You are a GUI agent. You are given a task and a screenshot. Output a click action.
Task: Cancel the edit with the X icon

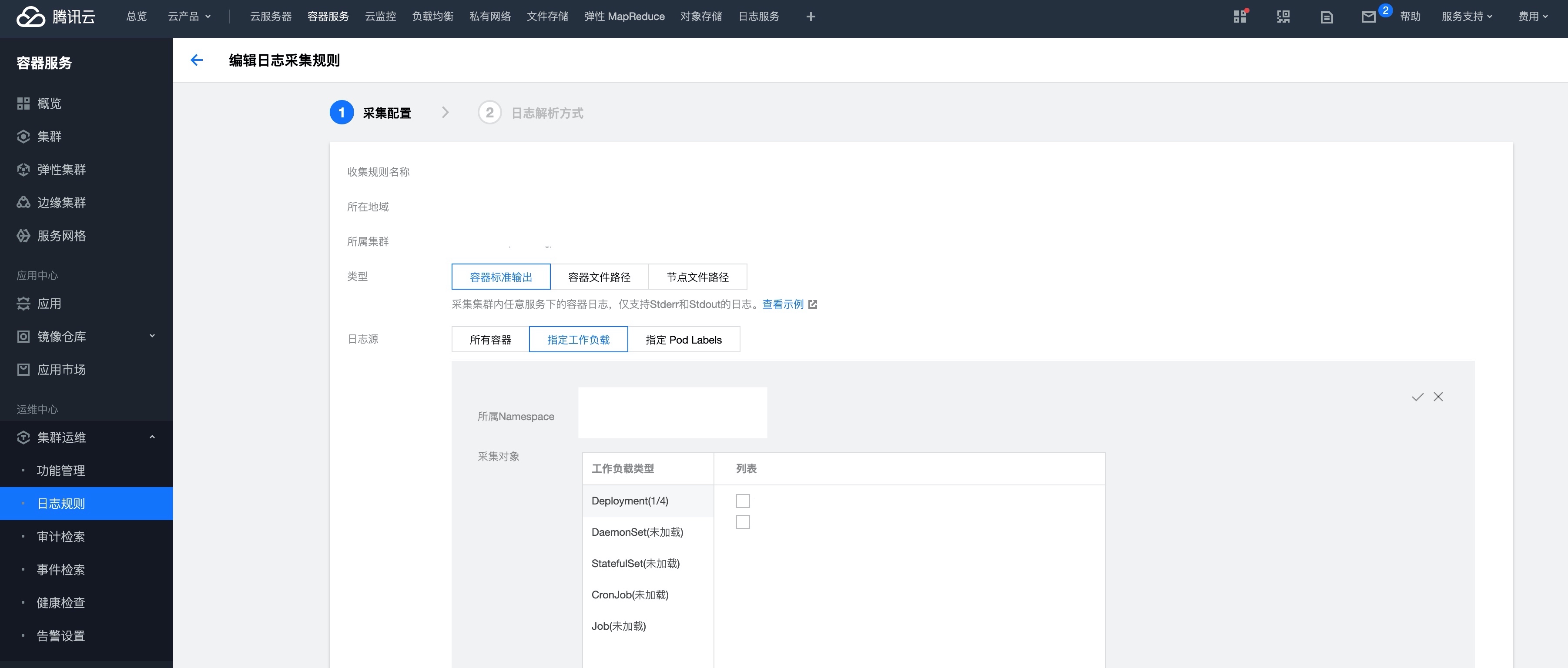(x=1438, y=397)
